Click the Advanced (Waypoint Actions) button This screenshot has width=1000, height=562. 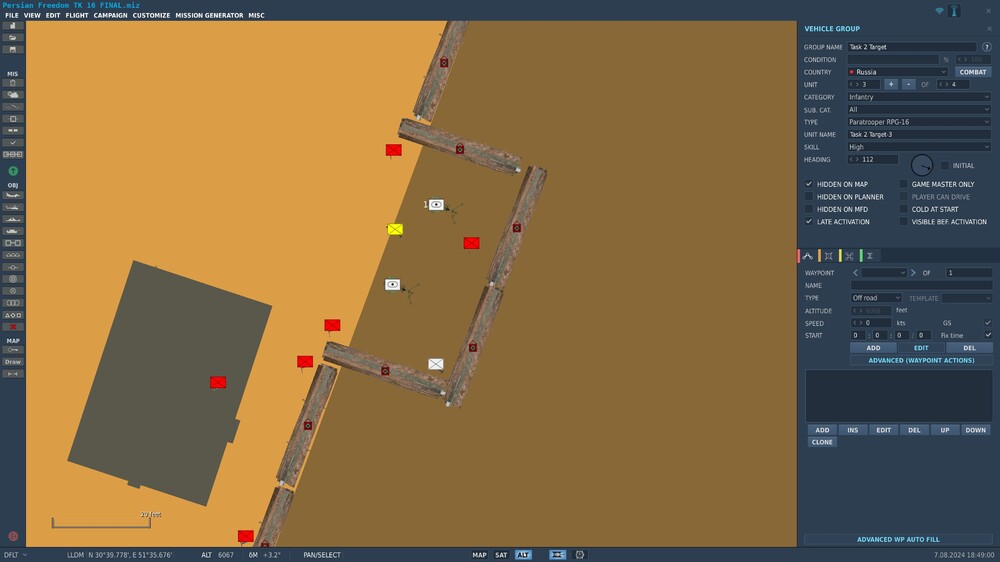[x=921, y=360]
